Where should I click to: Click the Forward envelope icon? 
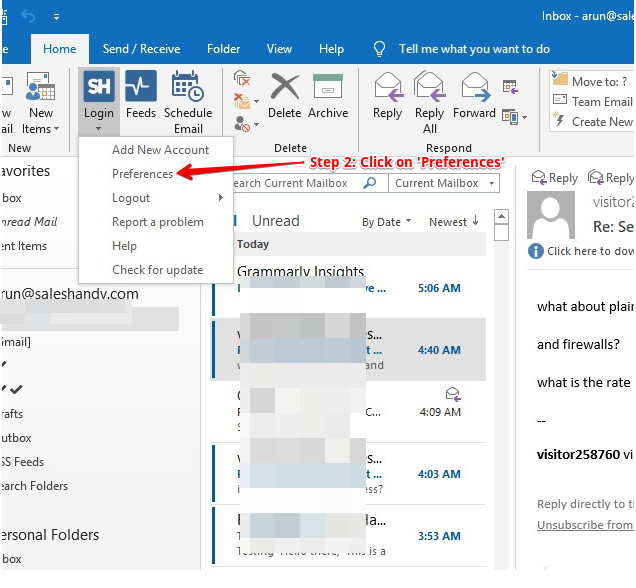[x=475, y=86]
